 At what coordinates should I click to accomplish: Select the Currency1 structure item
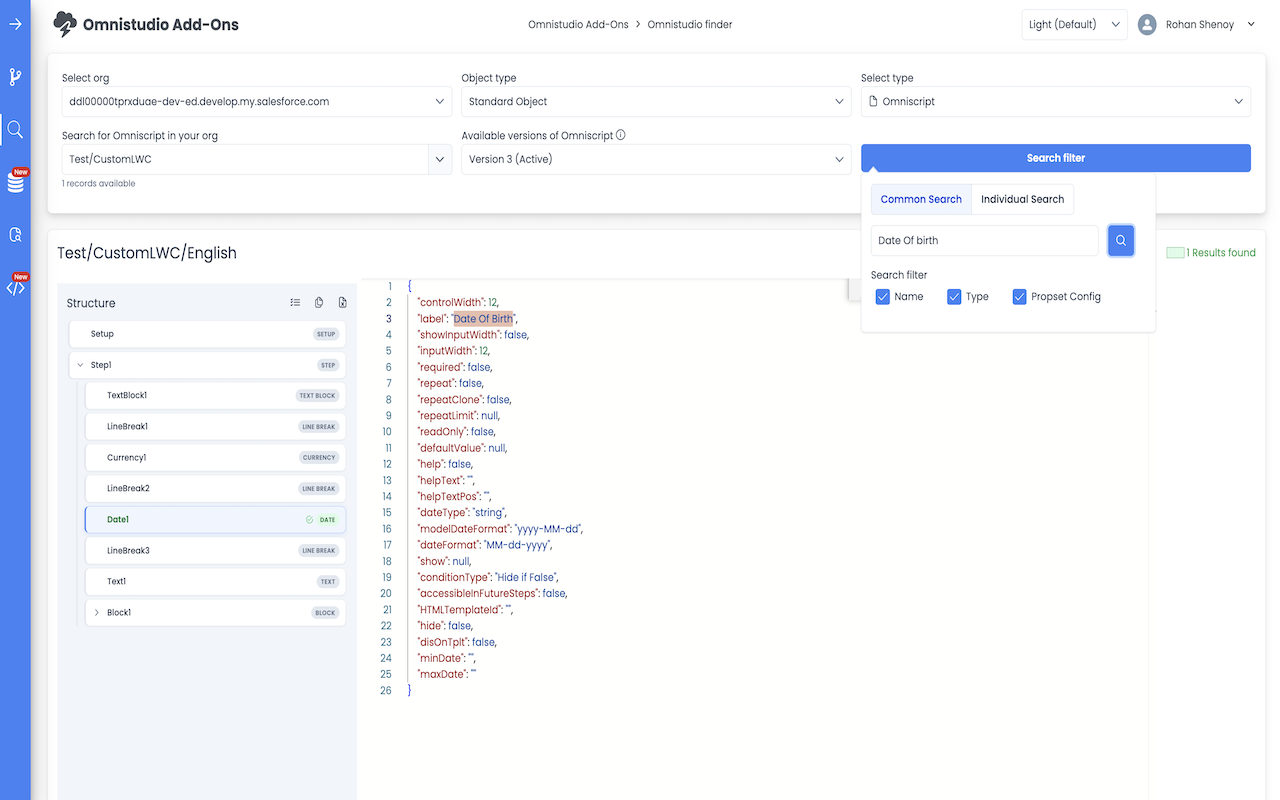(x=216, y=458)
